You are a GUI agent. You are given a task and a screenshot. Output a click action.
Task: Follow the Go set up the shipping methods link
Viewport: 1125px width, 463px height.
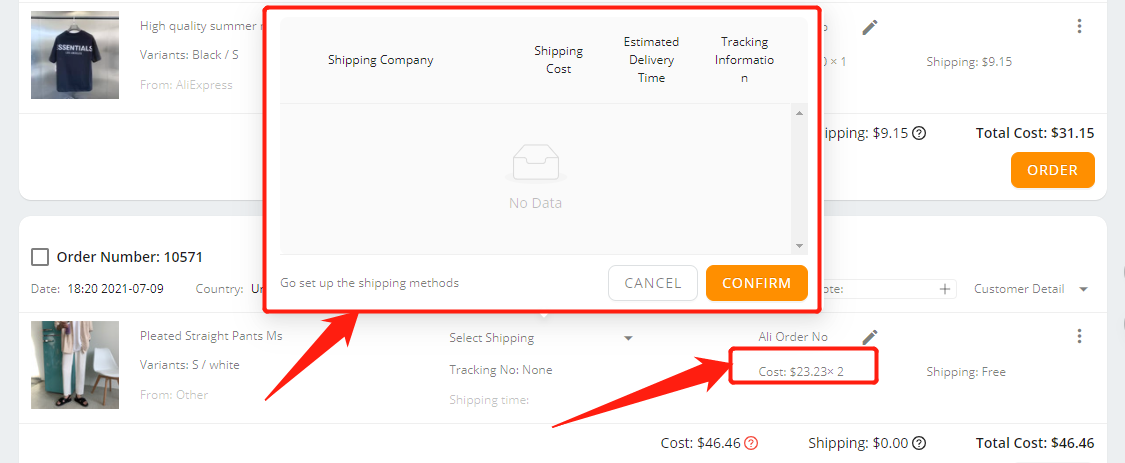[x=369, y=283]
